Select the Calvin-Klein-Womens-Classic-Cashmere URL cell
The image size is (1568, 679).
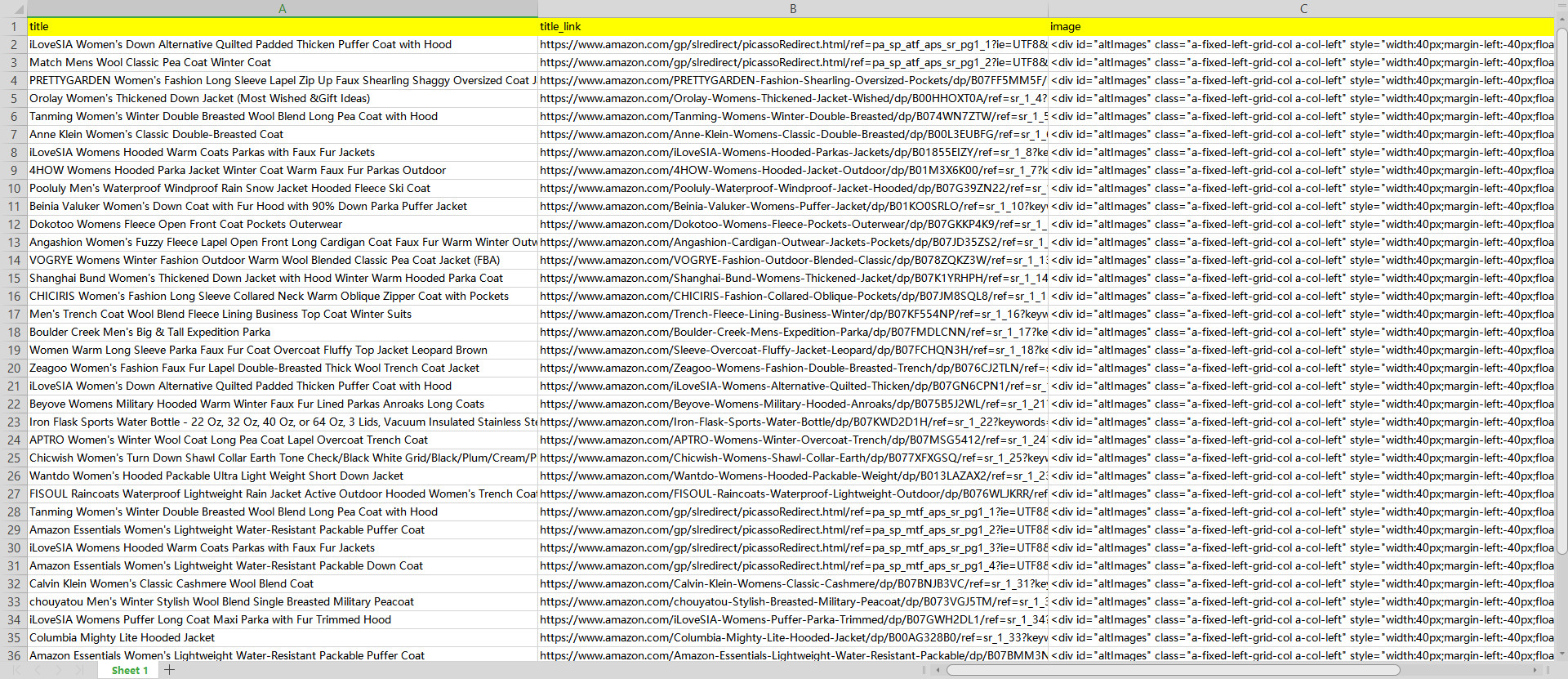click(792, 583)
